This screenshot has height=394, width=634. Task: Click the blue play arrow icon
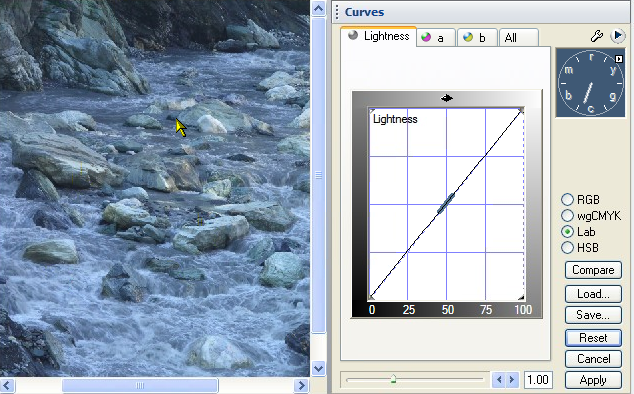[617, 36]
